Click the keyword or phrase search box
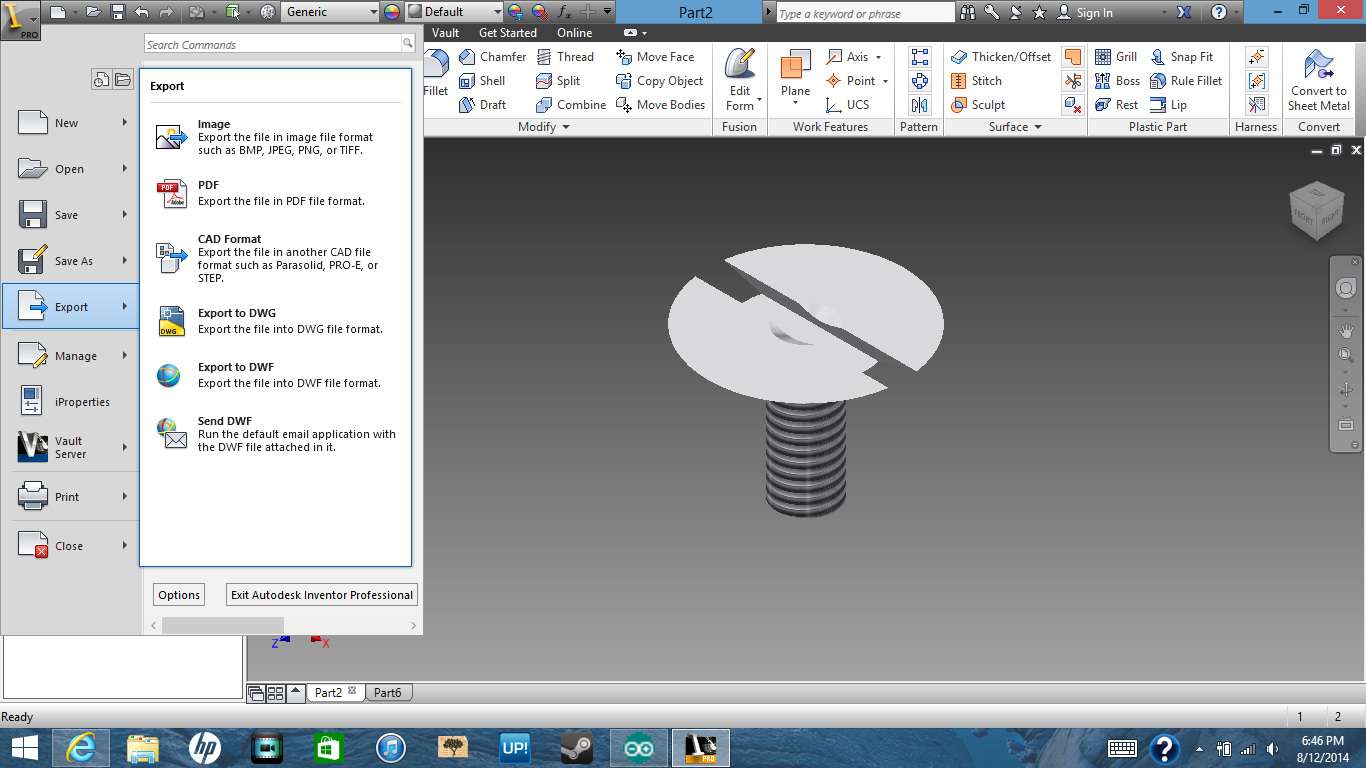 pos(865,13)
